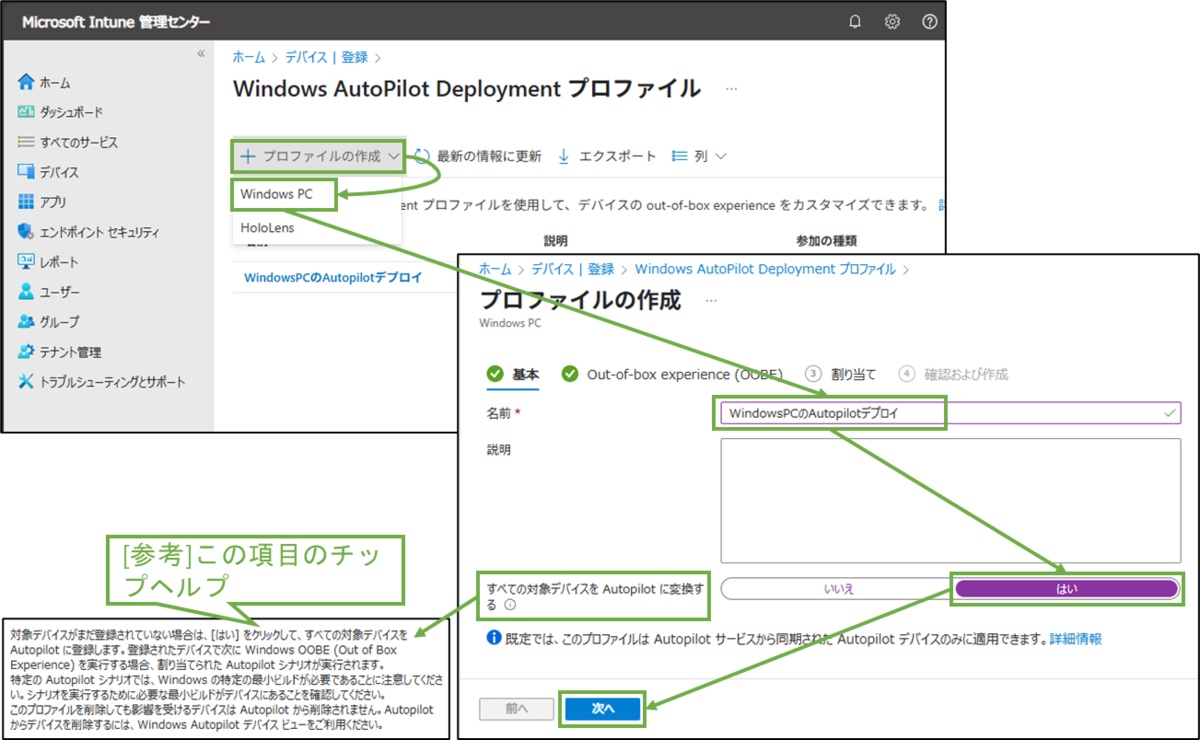Click the info icon beside 変換する label

tap(510, 605)
